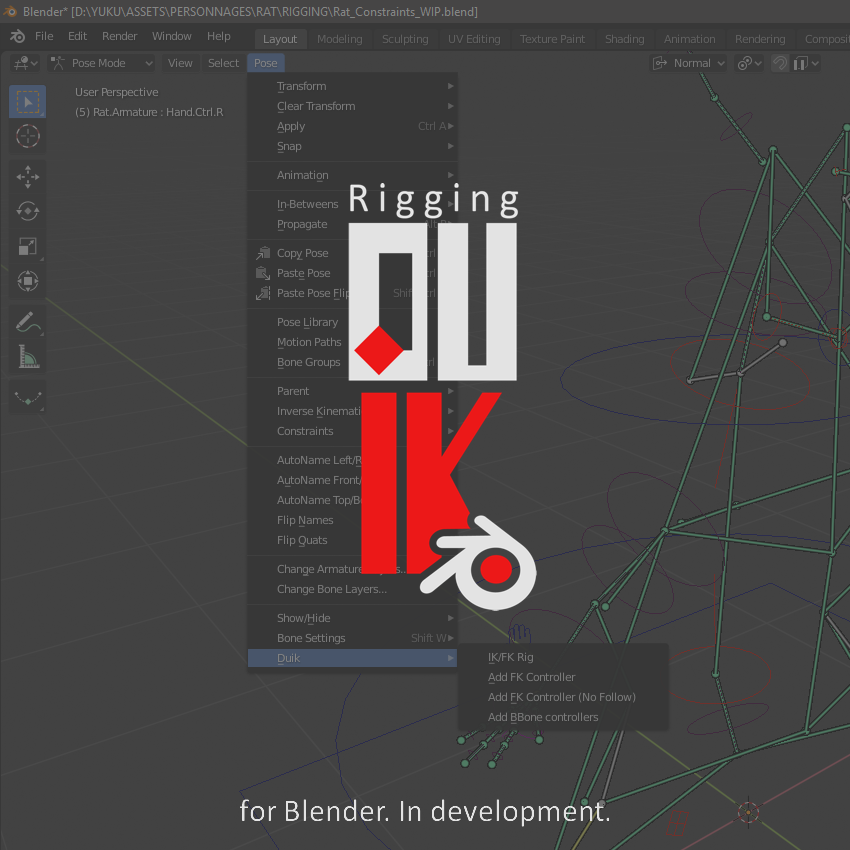Choose Animation in the Pose menu

(352, 175)
